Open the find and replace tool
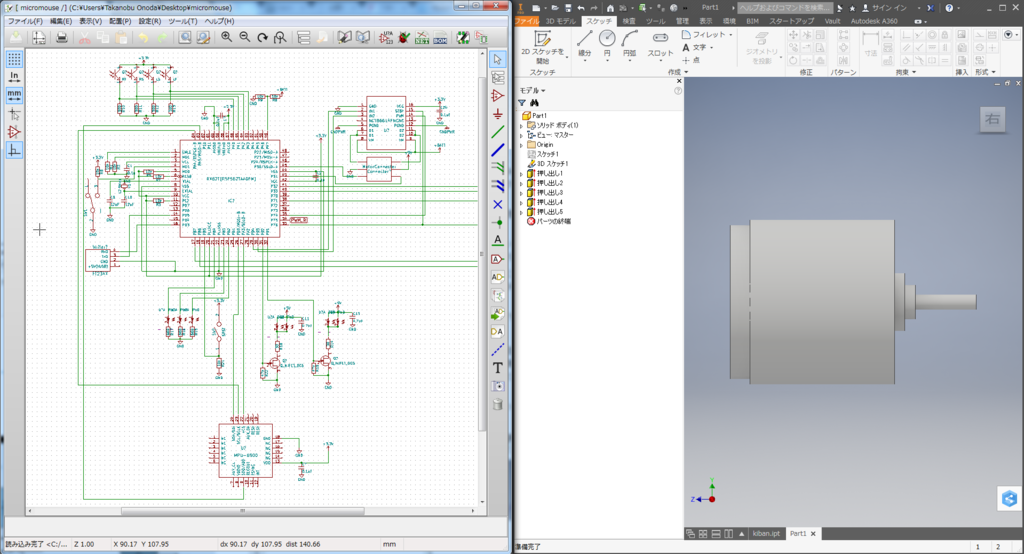 (x=204, y=38)
